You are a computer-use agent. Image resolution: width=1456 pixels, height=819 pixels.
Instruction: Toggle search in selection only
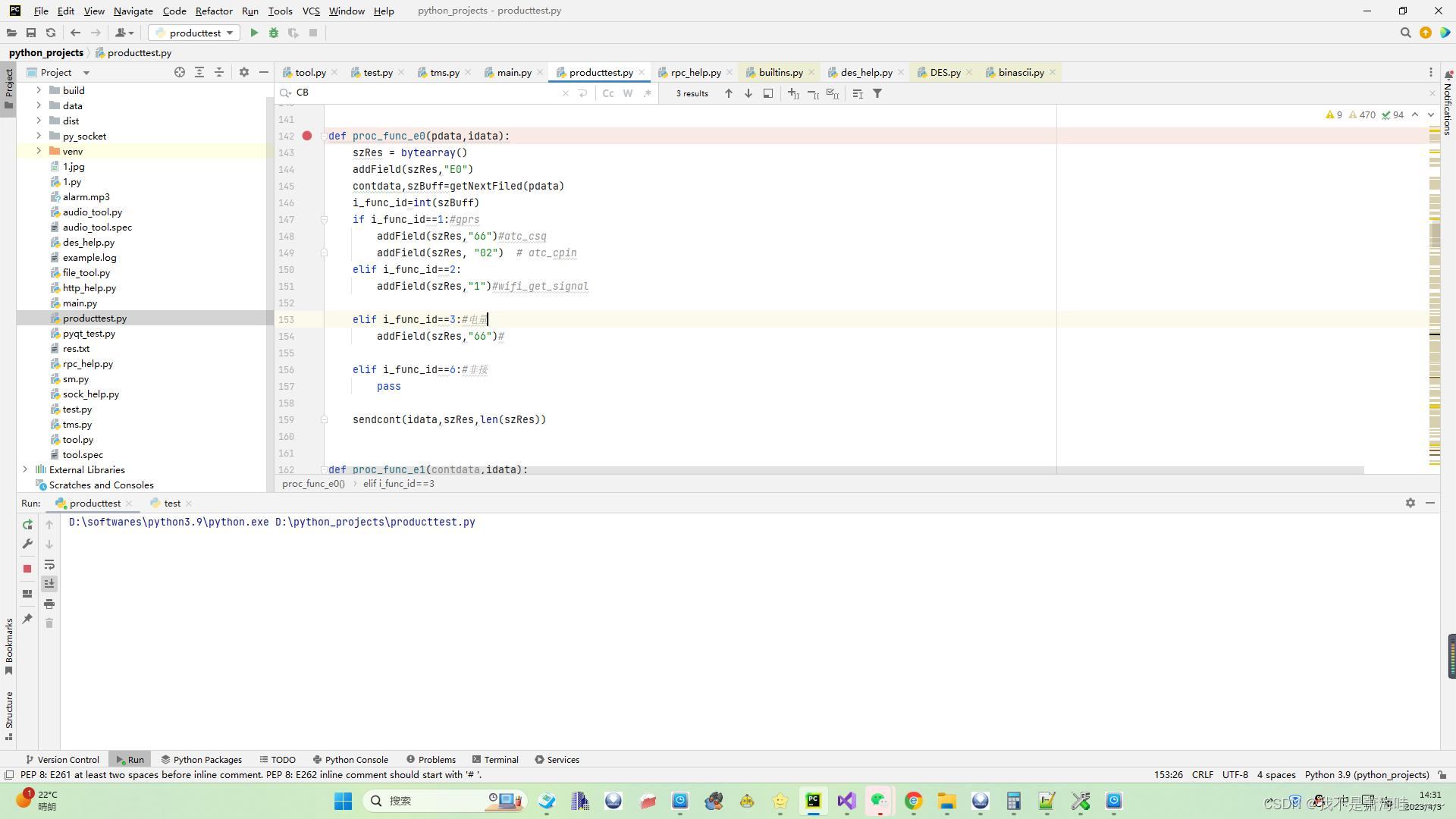(858, 93)
